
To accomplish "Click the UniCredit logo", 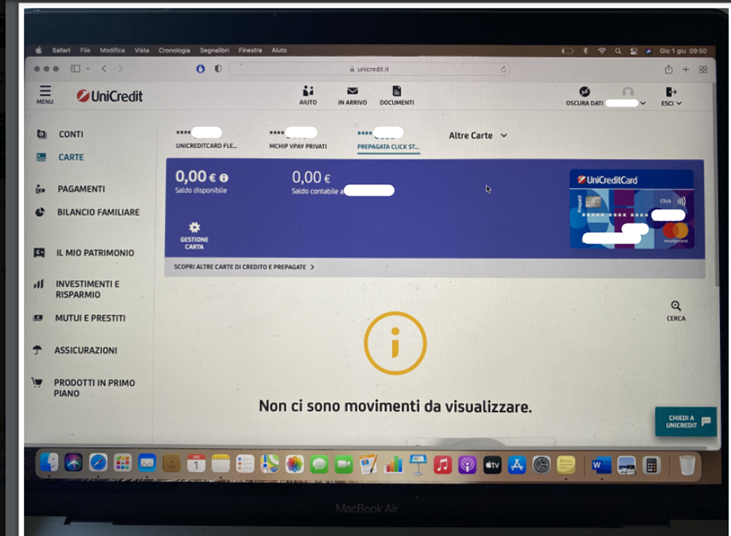I will pos(109,96).
